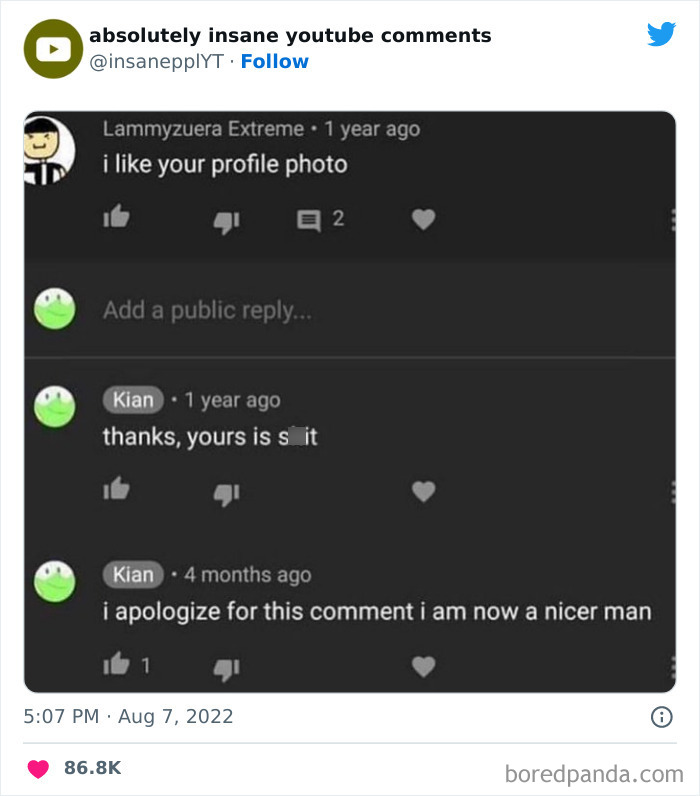The height and width of the screenshot is (796, 700).
Task: Like Lammyzuera Extreme's comment with thumbs up
Action: pyautogui.click(x=116, y=217)
